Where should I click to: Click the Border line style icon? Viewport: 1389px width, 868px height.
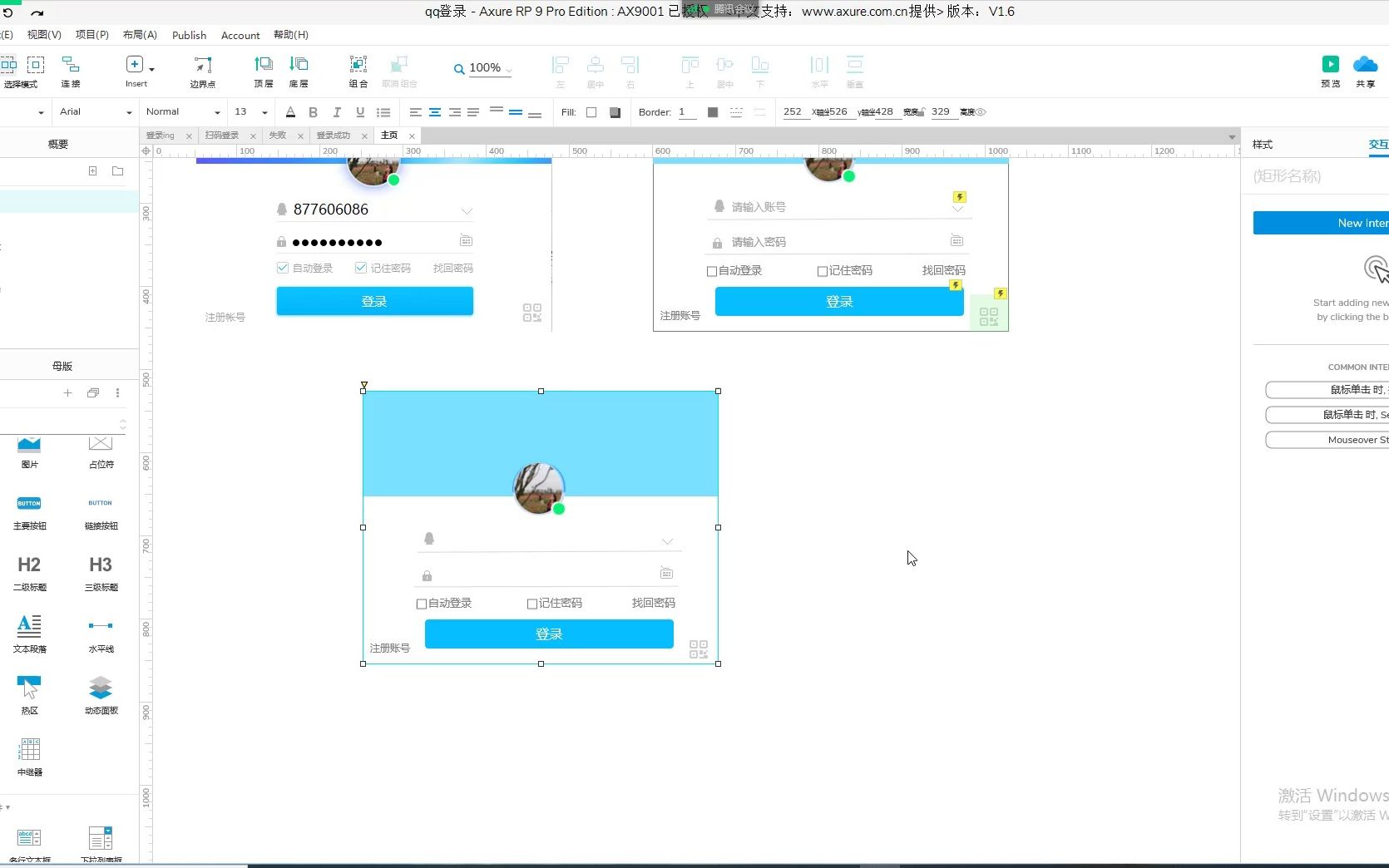736,112
